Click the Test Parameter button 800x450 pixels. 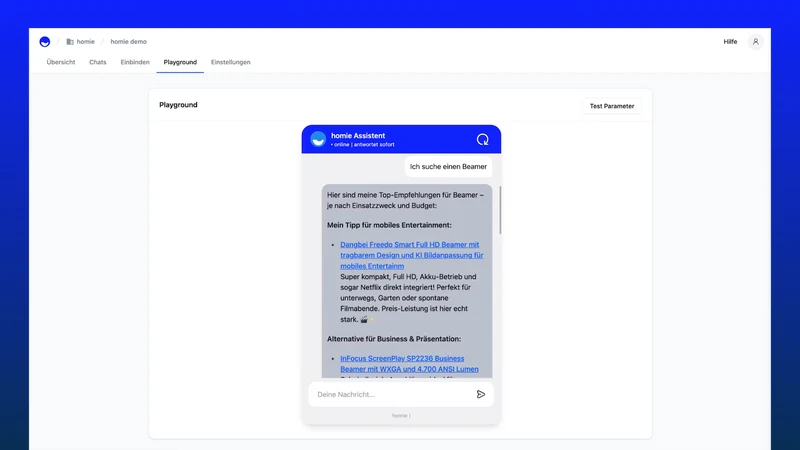click(612, 106)
